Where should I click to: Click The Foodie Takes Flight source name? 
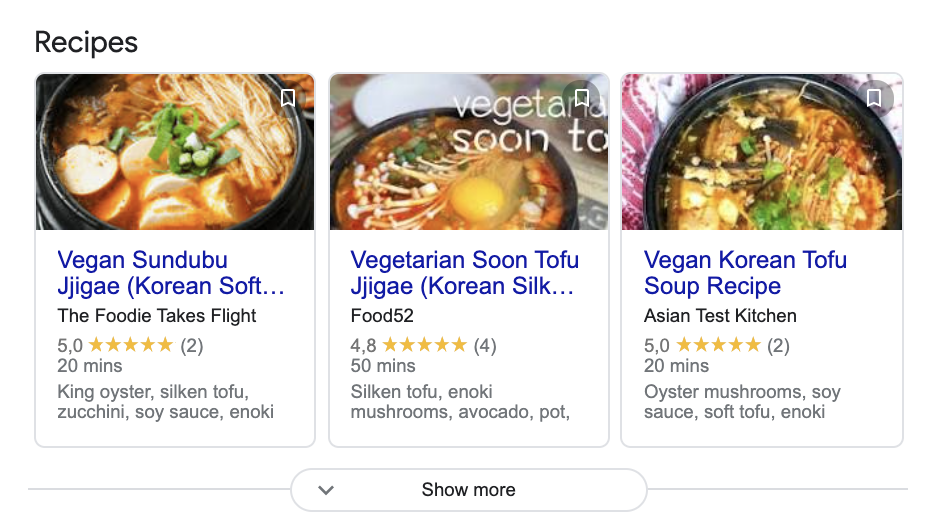click(x=157, y=316)
